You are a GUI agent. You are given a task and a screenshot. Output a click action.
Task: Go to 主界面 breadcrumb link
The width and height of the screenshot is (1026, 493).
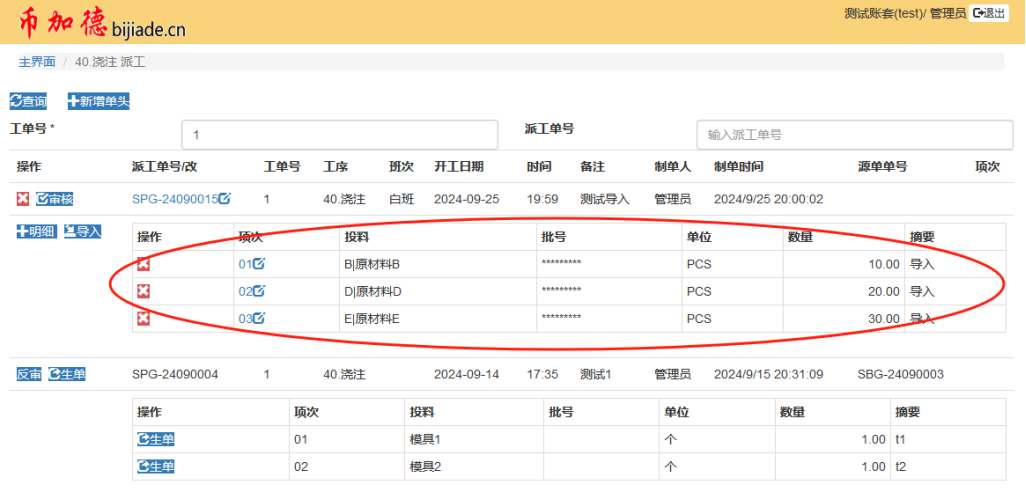[37, 62]
